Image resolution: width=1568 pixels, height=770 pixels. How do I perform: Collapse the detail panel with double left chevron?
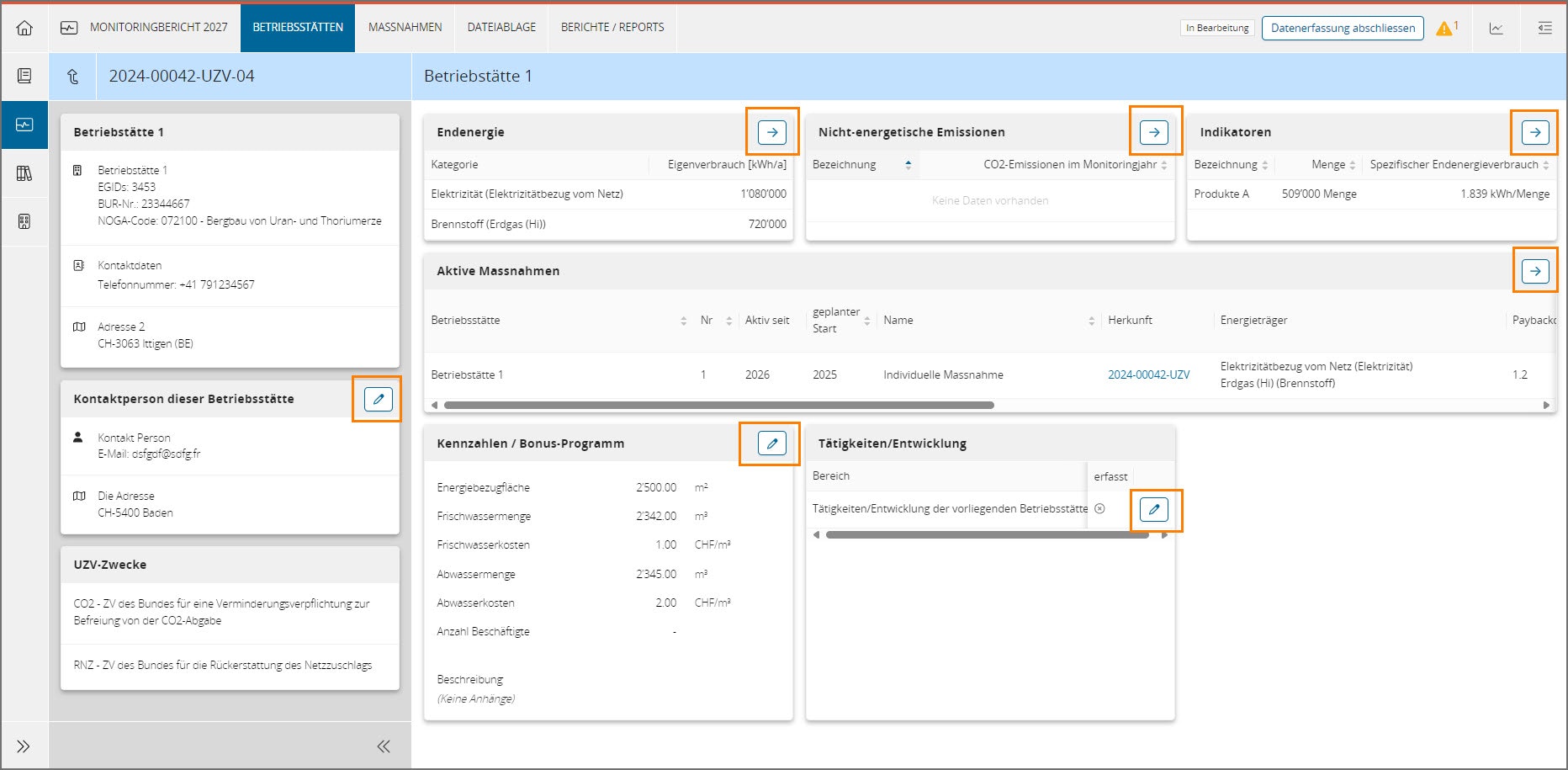point(384,746)
